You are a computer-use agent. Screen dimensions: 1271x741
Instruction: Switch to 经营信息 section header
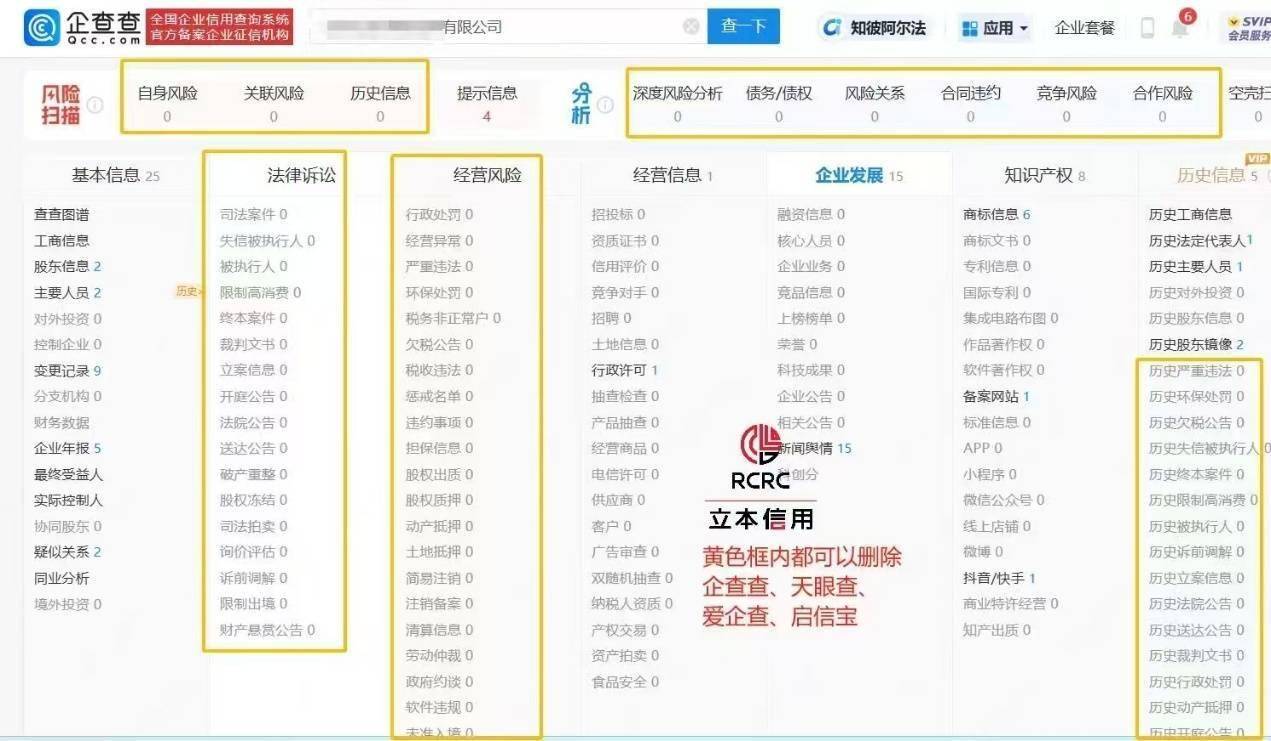[x=673, y=176]
